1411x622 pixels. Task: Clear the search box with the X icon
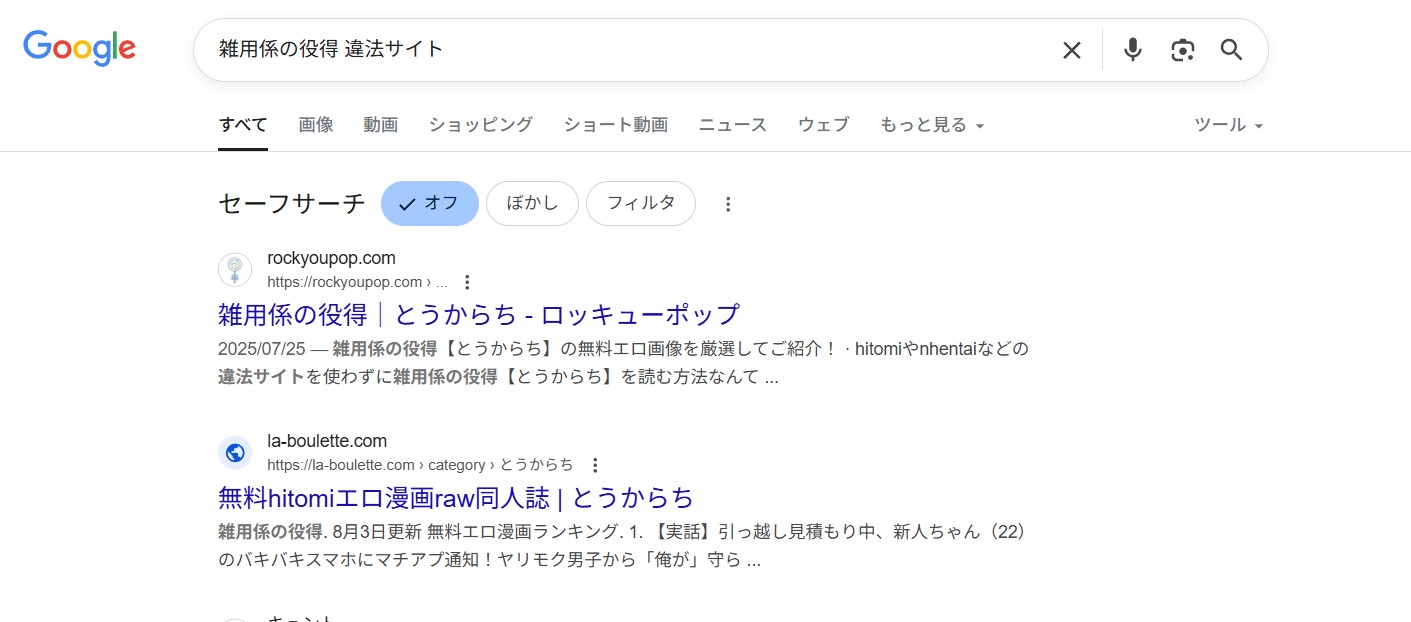(x=1071, y=49)
